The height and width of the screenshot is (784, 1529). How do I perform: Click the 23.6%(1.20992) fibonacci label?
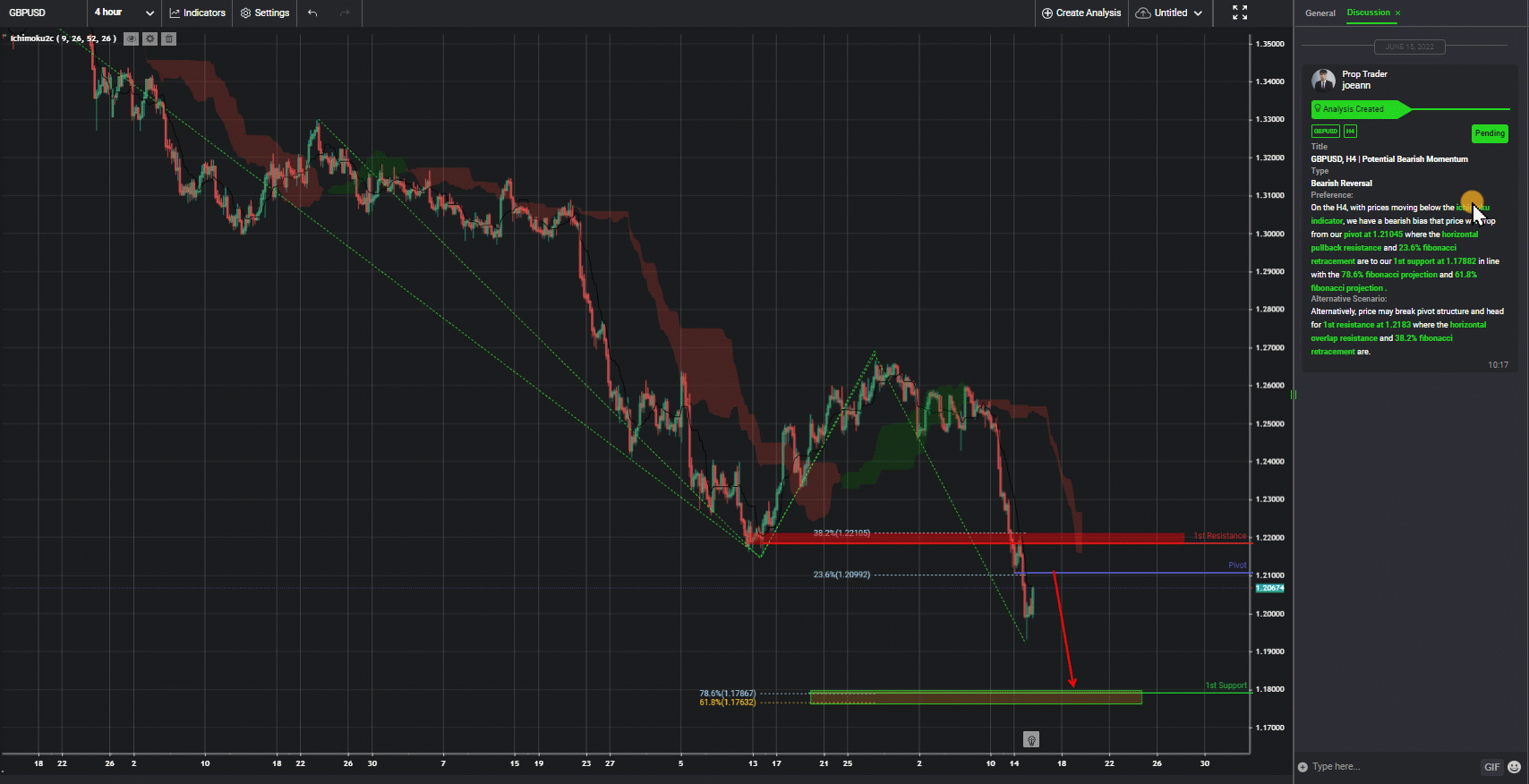coord(841,575)
